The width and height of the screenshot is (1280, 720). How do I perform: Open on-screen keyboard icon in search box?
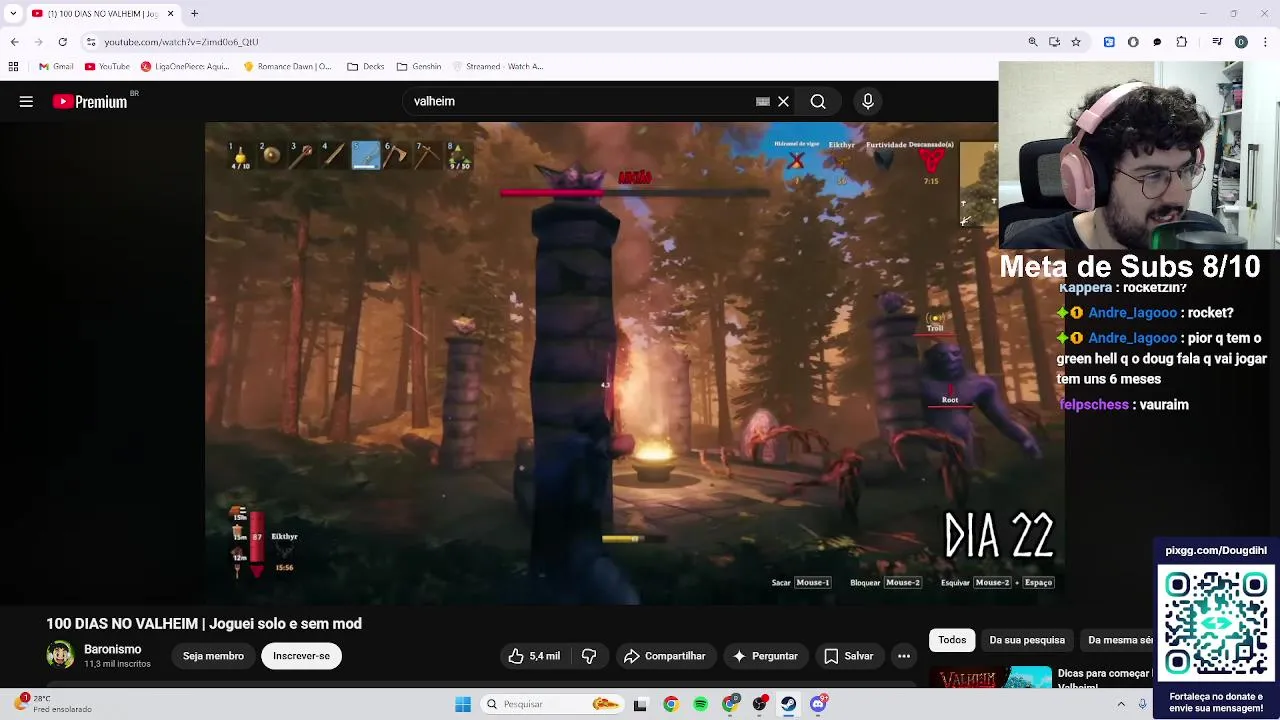pos(763,101)
